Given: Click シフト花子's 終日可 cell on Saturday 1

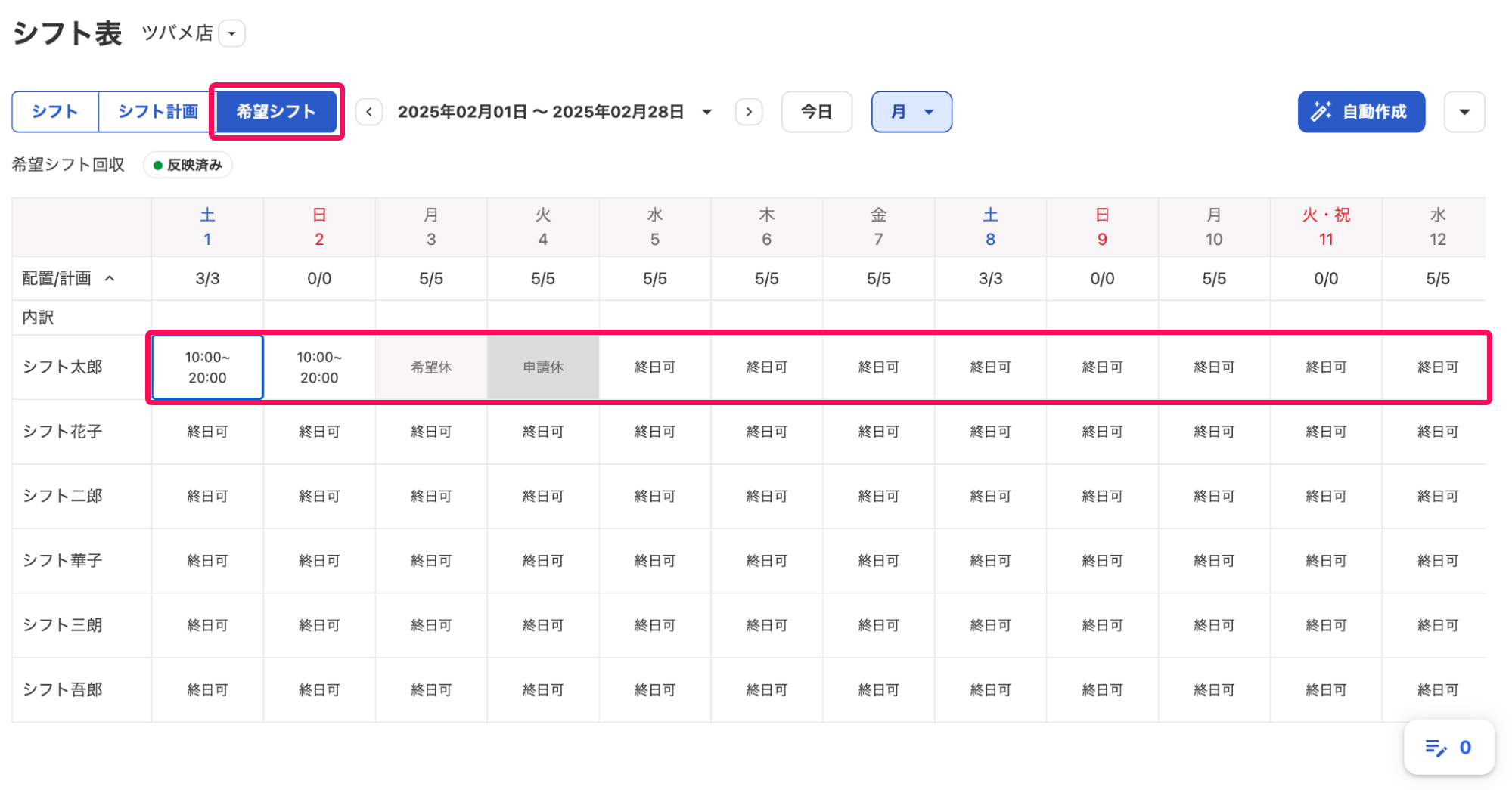Looking at the screenshot, I should 207,432.
